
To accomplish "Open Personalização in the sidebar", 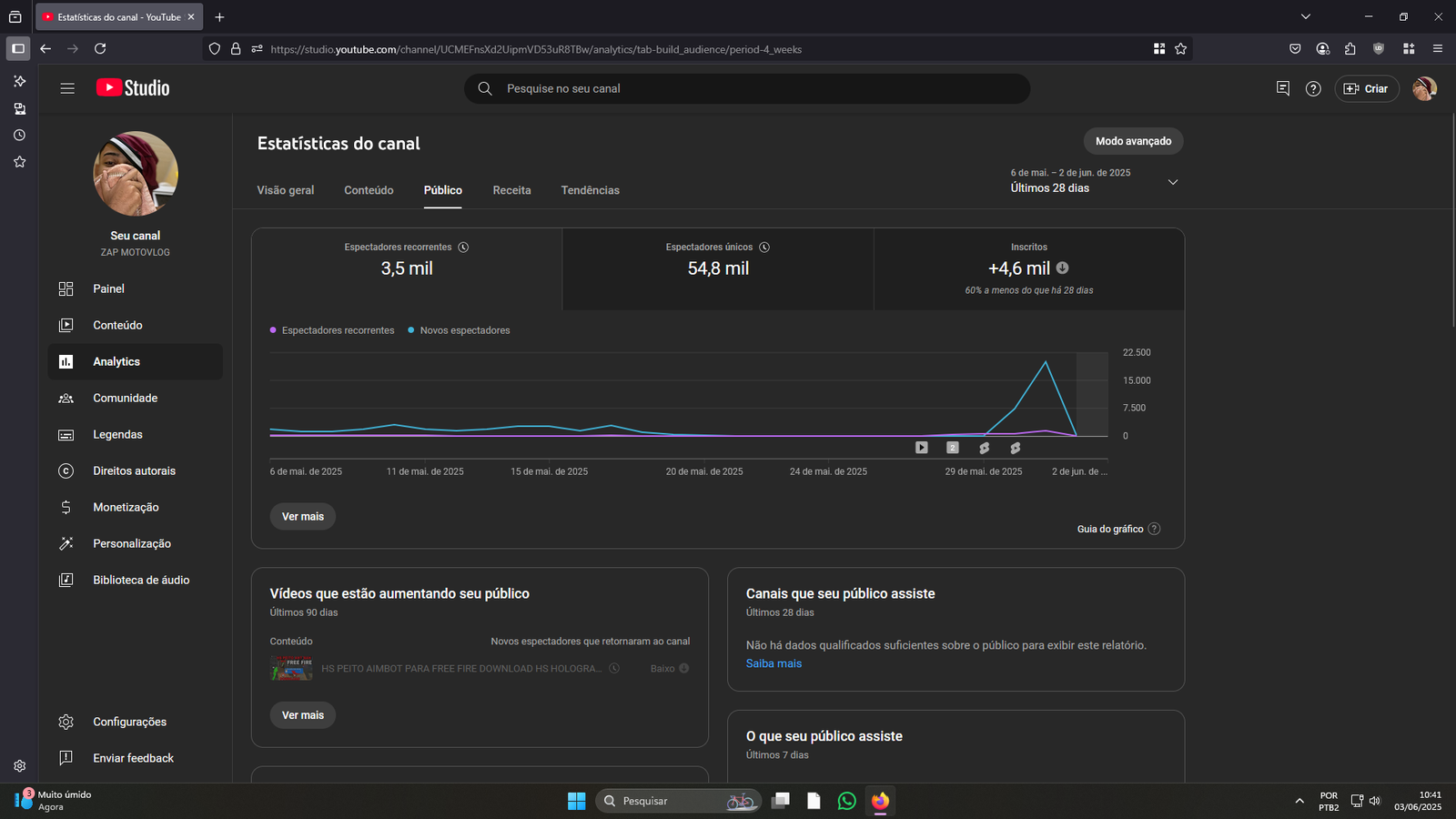I will [x=135, y=543].
